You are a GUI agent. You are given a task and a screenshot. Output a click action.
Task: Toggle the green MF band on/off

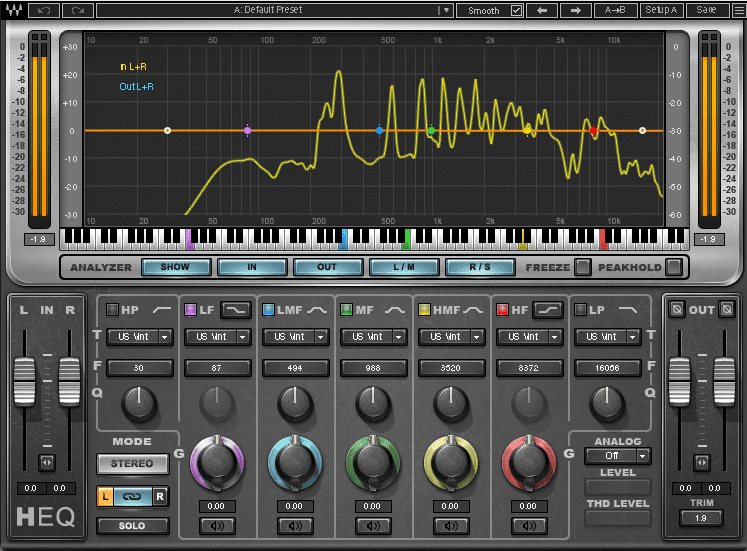[346, 310]
